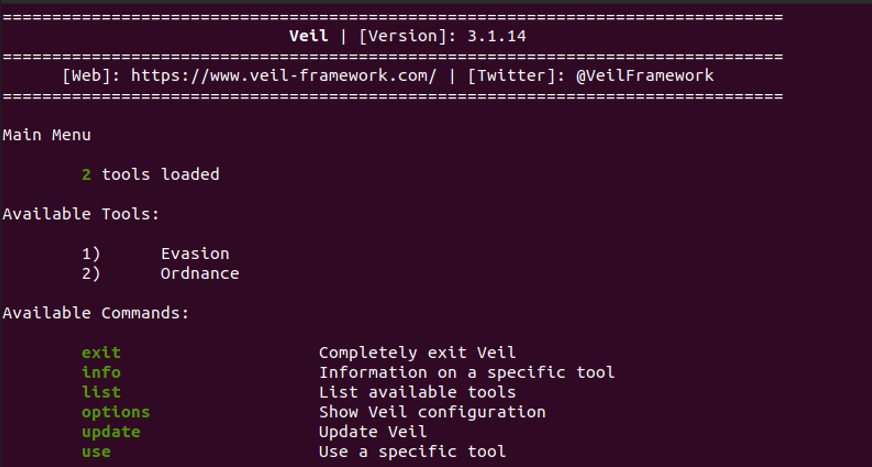Click the Main Menu heading
872x467 pixels.
(47, 135)
